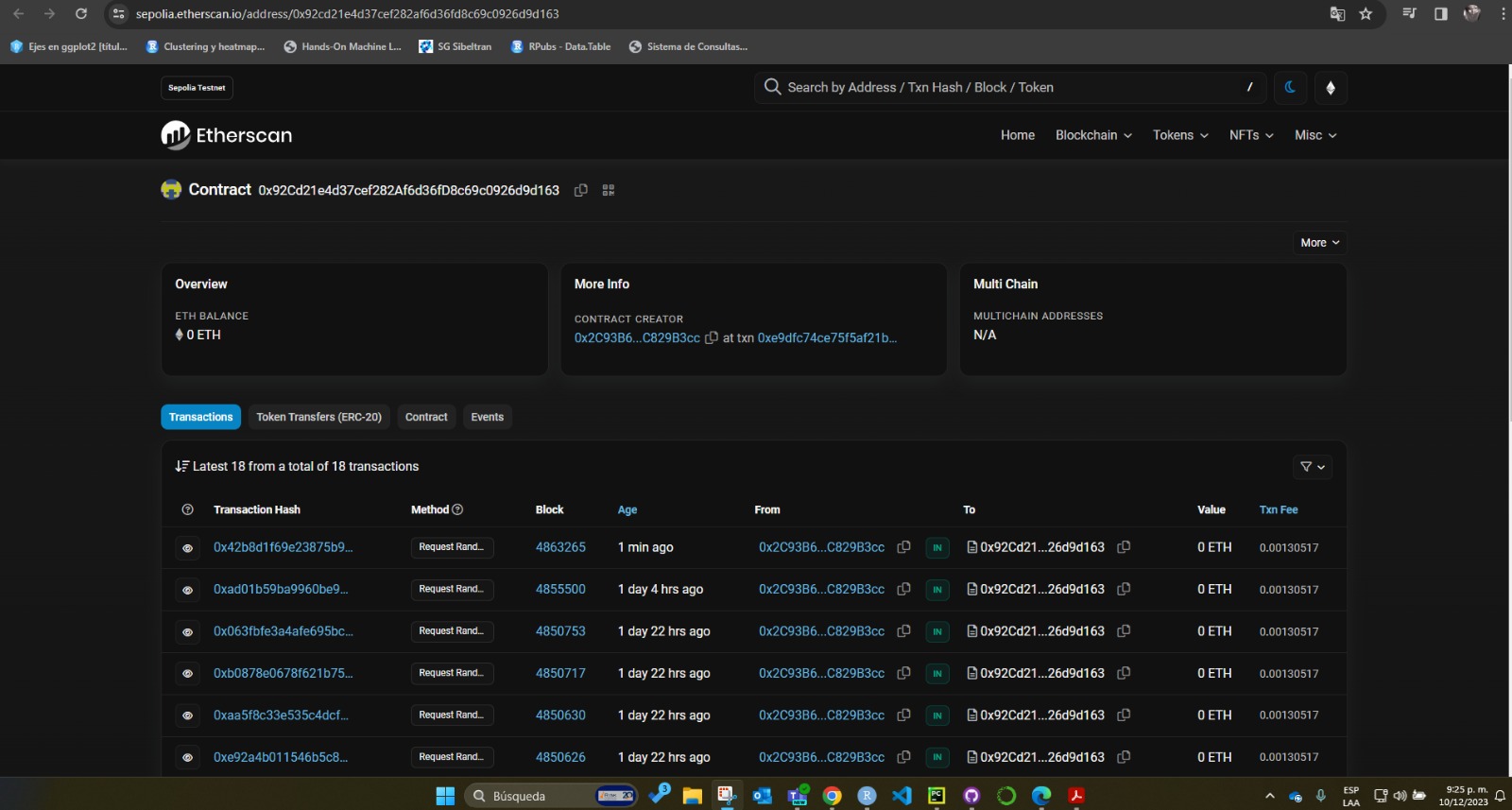The image size is (1512, 810).
Task: Copy From address in block 4863265 row
Action: [903, 547]
